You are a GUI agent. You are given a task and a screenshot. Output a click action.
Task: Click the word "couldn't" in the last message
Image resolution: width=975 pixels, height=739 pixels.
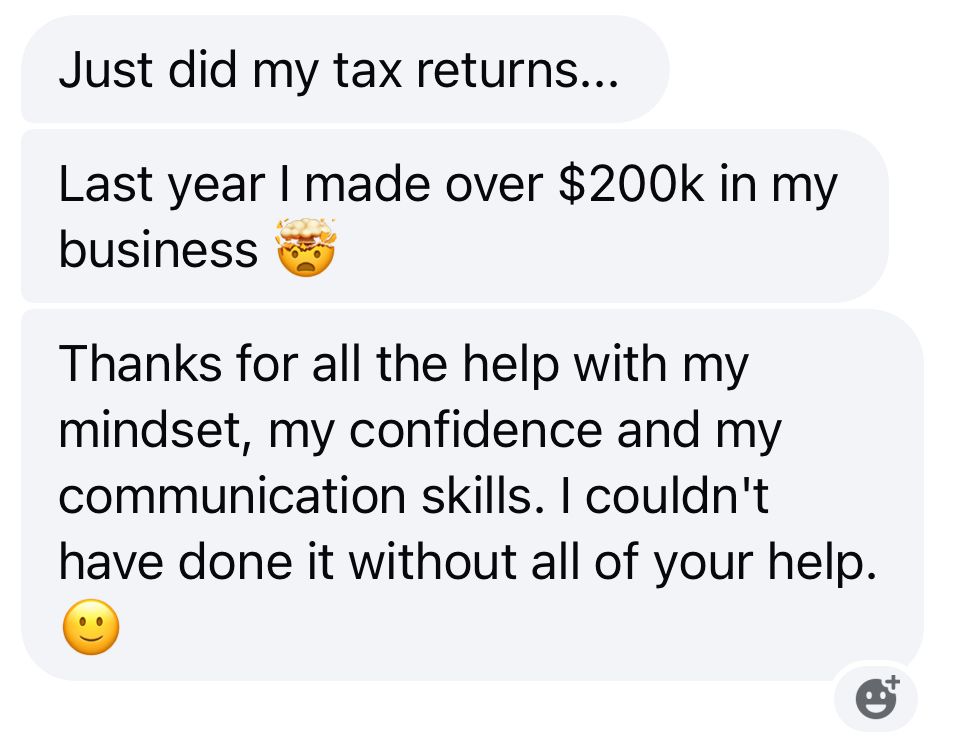[677, 497]
